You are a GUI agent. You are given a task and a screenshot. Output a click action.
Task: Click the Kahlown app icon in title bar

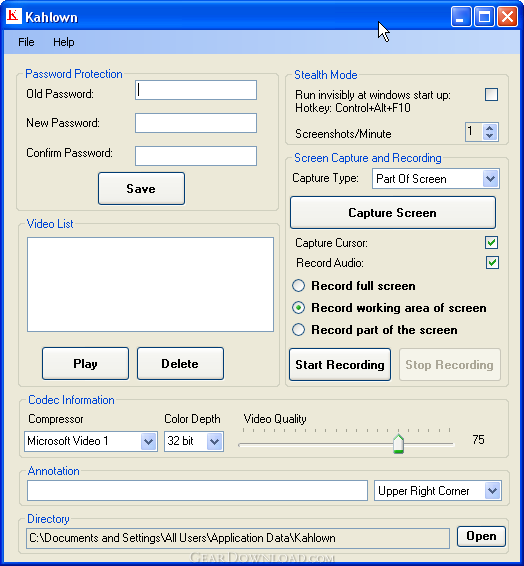14,16
